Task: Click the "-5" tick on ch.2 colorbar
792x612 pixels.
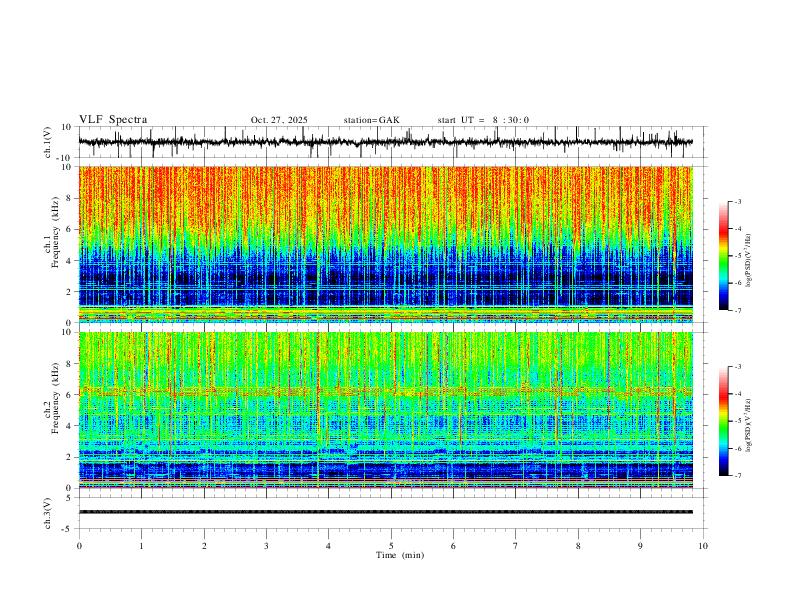Action: click(737, 421)
